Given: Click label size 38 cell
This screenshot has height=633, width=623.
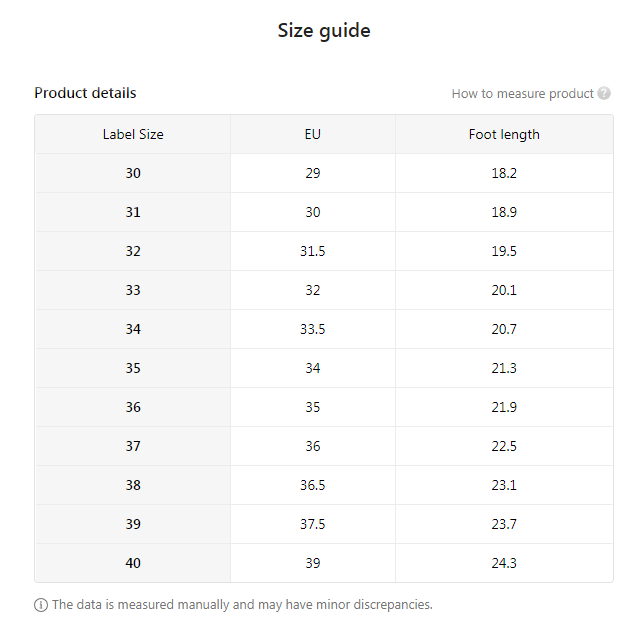Looking at the screenshot, I should click(133, 485).
